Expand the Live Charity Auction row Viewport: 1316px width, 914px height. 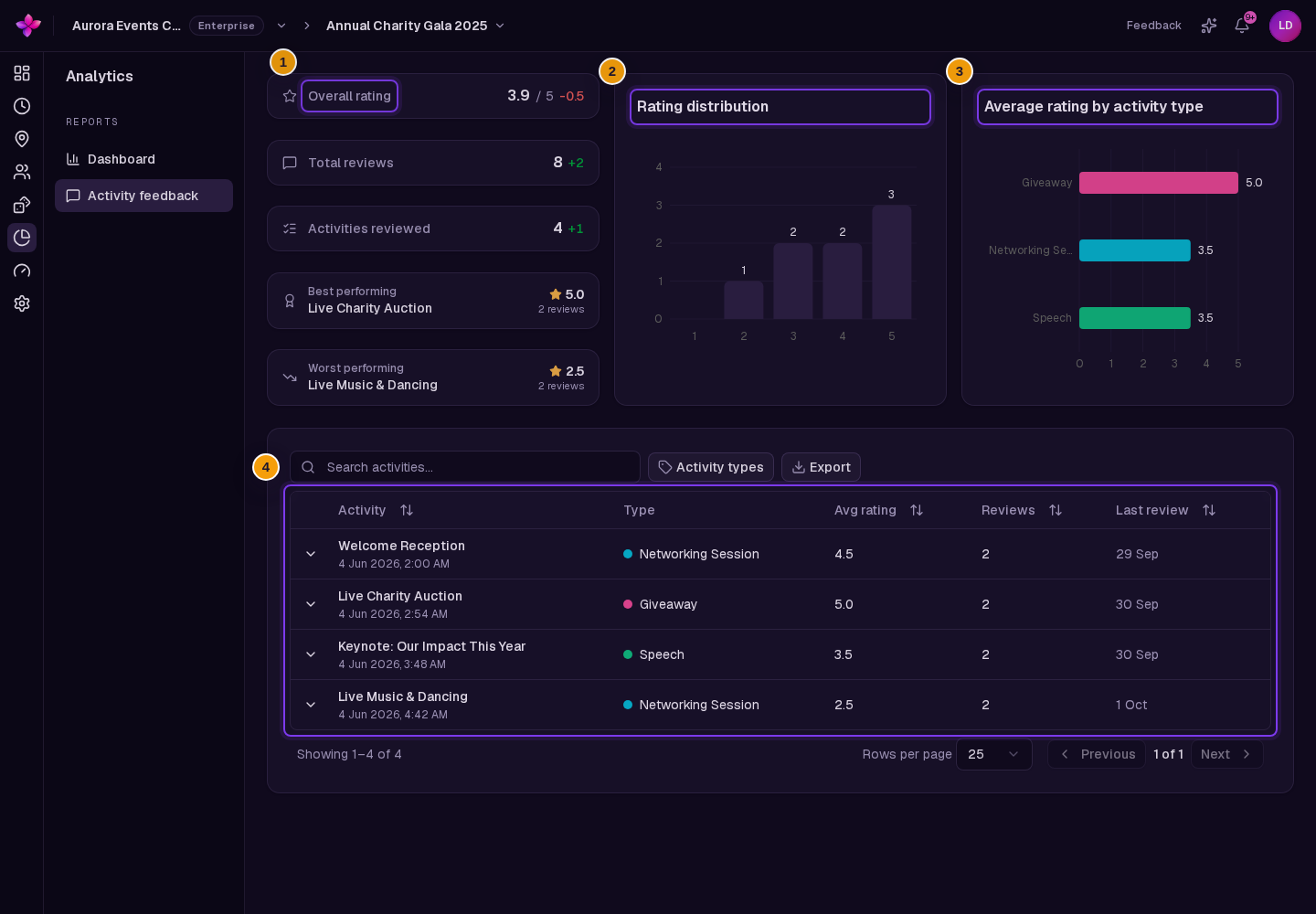point(311,604)
